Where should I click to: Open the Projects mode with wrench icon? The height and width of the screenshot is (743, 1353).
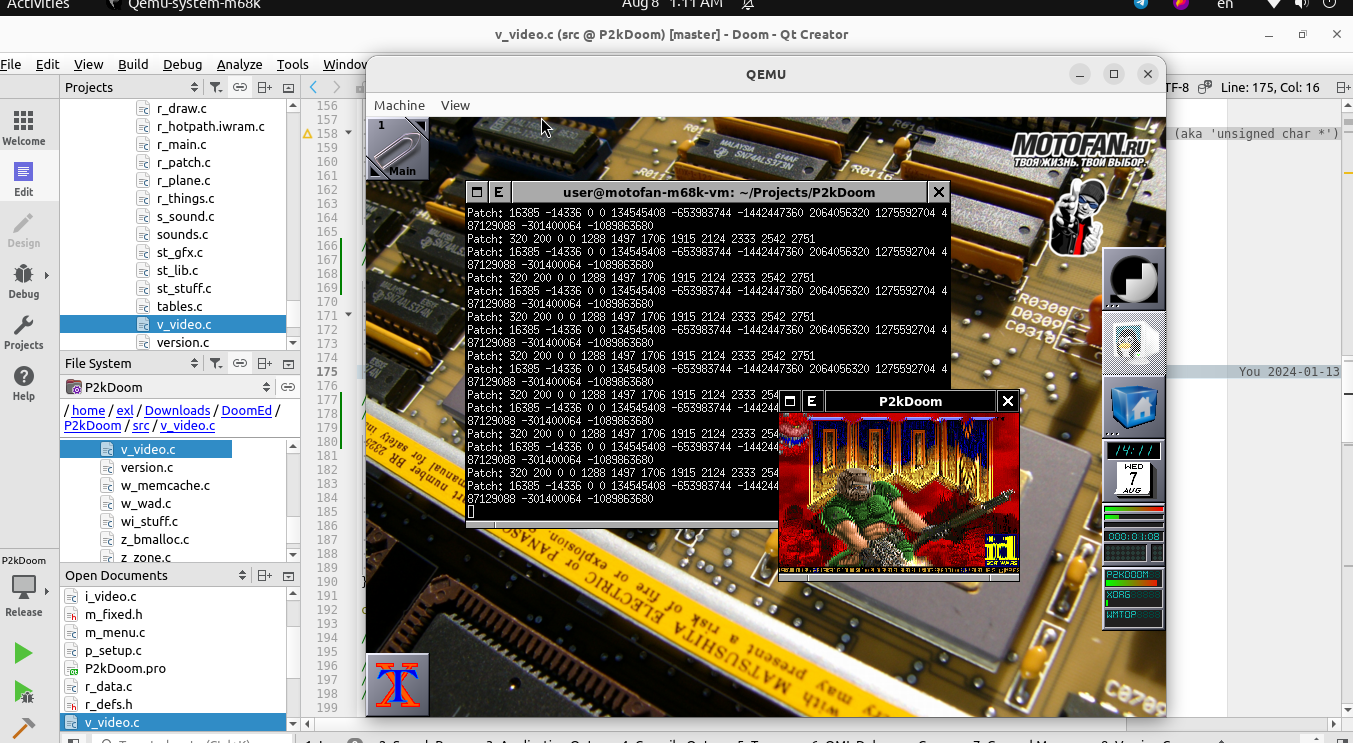(x=23, y=331)
